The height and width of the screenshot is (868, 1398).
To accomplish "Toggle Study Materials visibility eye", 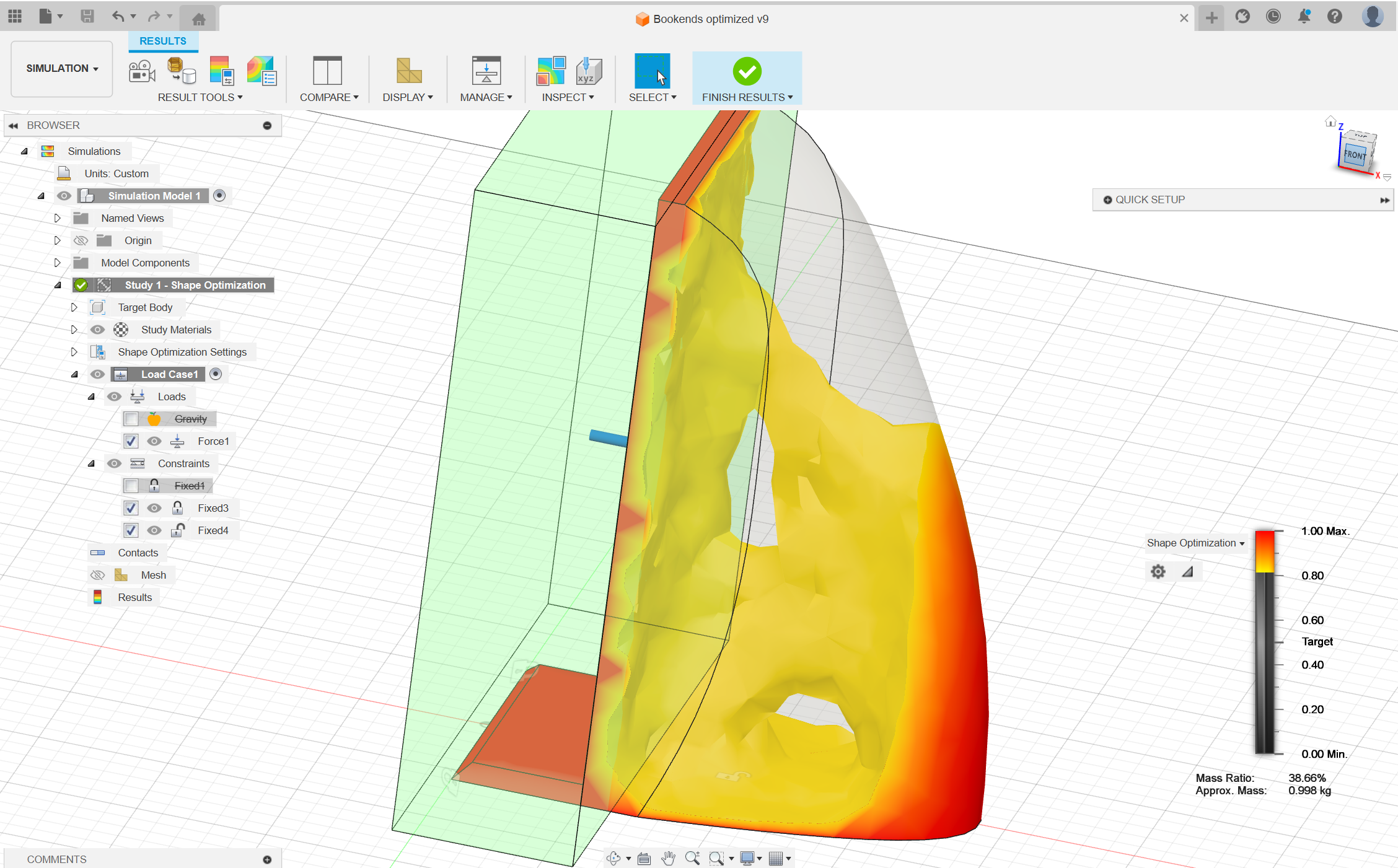I will (97, 330).
